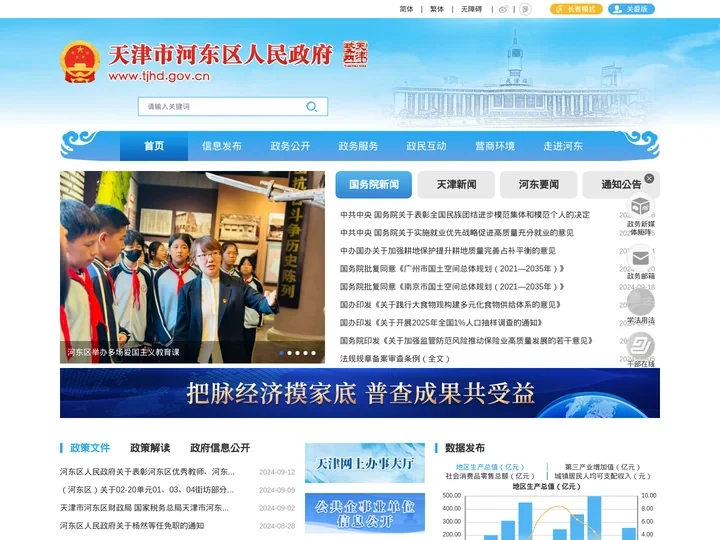Click the 数据发布 section heading

click(465, 448)
